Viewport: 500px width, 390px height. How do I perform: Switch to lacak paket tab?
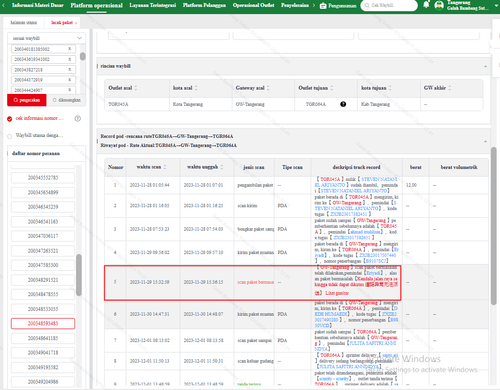coord(62,23)
